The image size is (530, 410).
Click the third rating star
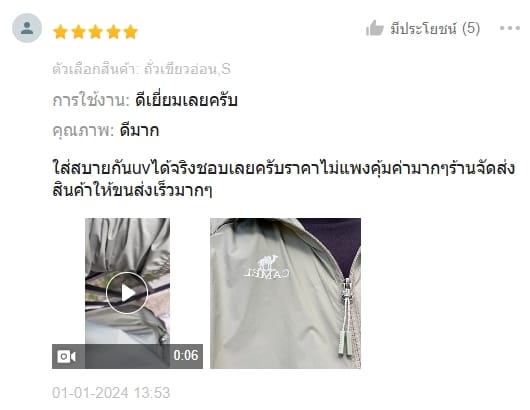coord(96,32)
